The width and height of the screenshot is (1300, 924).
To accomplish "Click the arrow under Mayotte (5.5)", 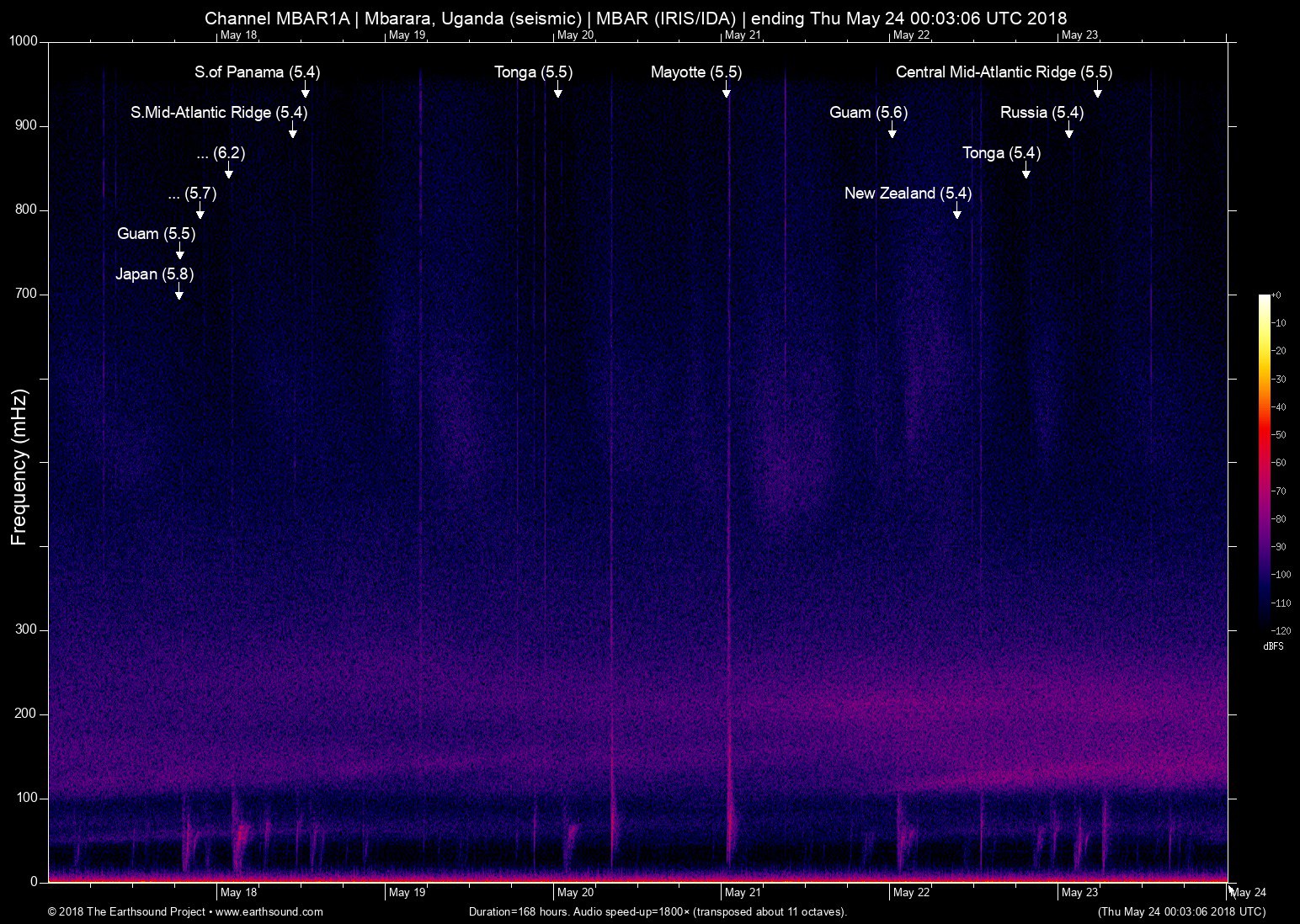I will tap(726, 90).
